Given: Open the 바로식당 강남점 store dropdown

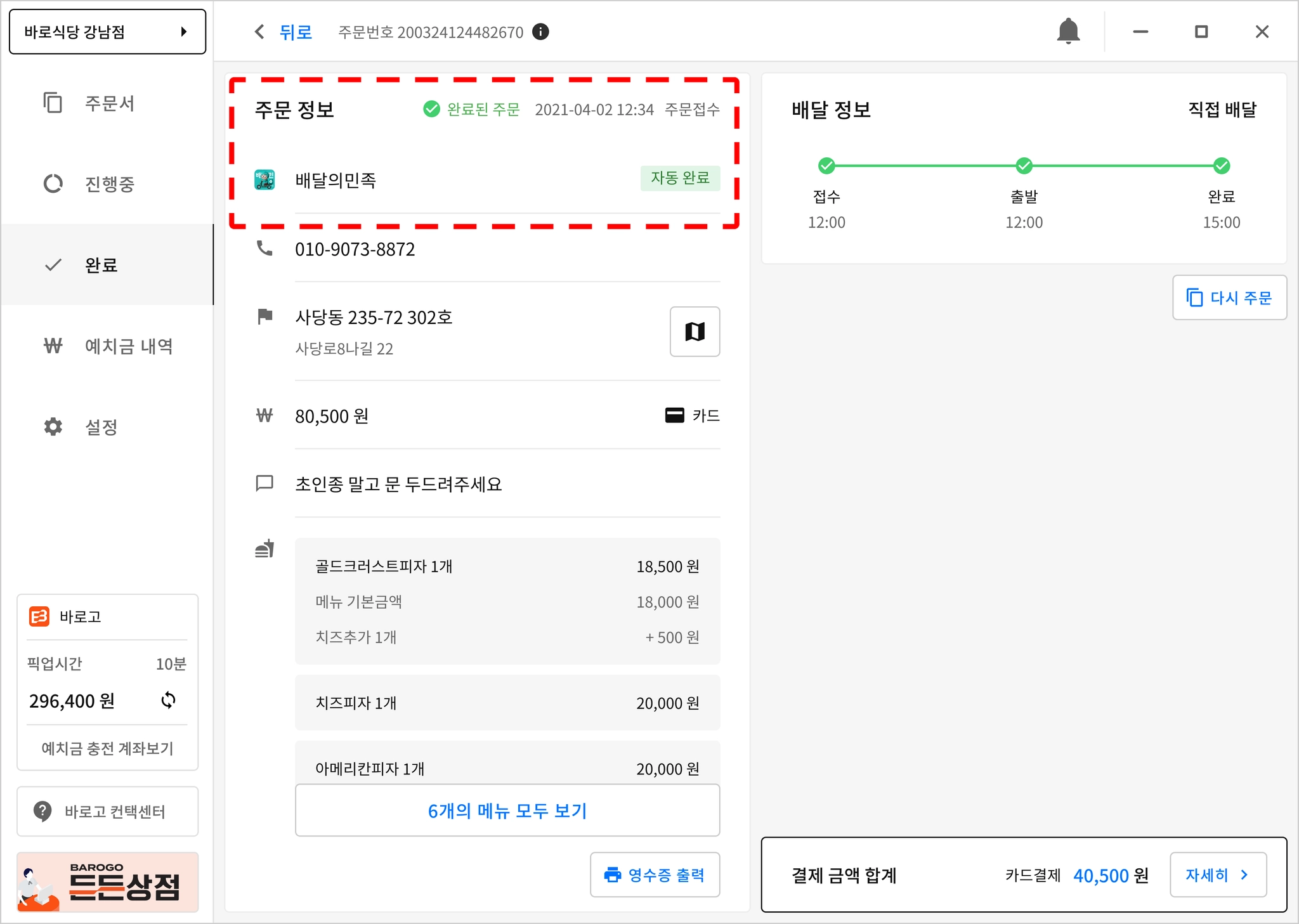Looking at the screenshot, I should 107,32.
